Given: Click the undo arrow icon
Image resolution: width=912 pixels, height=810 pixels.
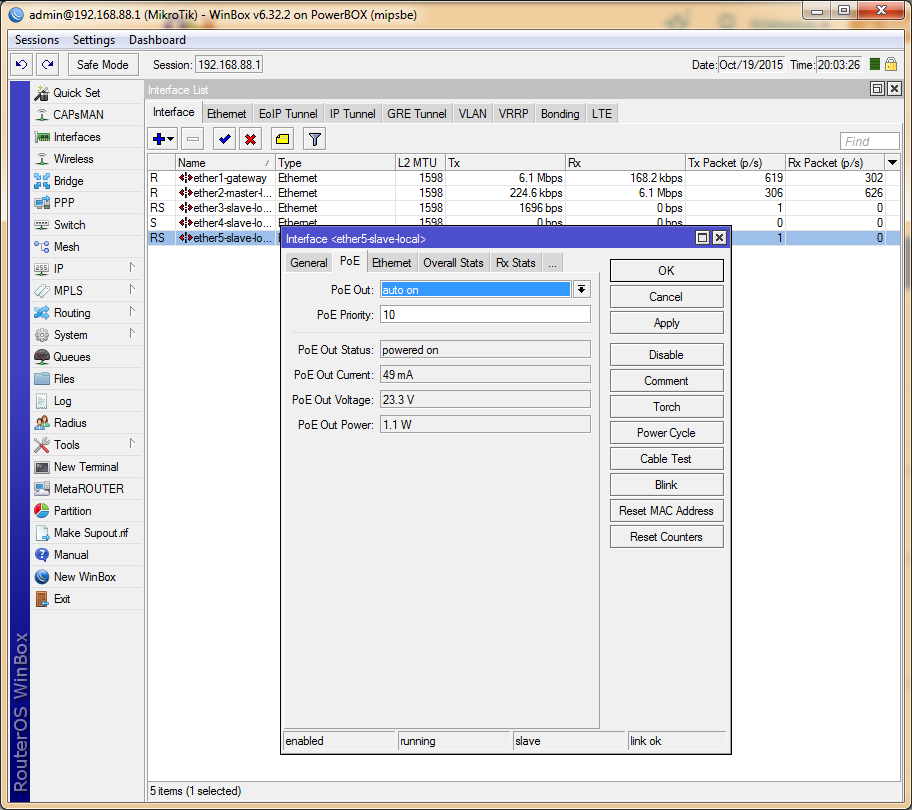Looking at the screenshot, I should pos(21,65).
